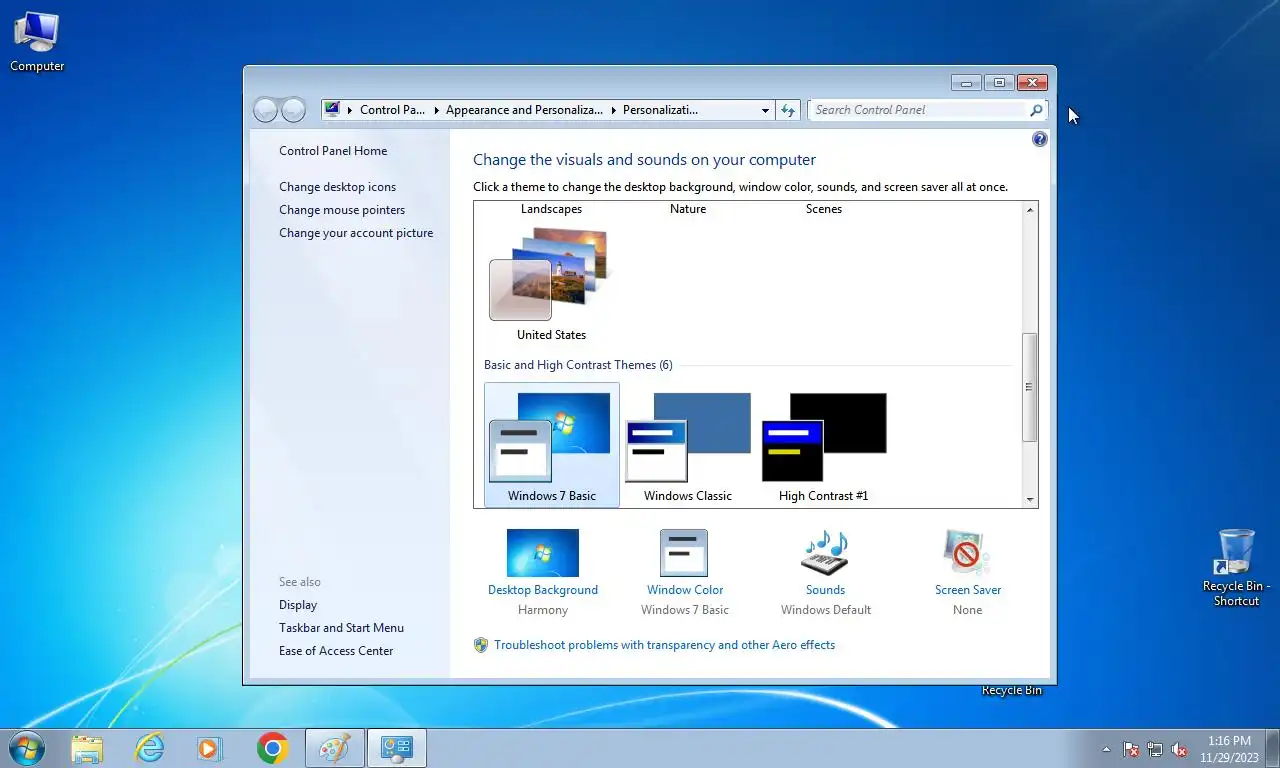Click the Control Panel taskbar button
Viewport: 1280px width, 768px height.
click(397, 748)
